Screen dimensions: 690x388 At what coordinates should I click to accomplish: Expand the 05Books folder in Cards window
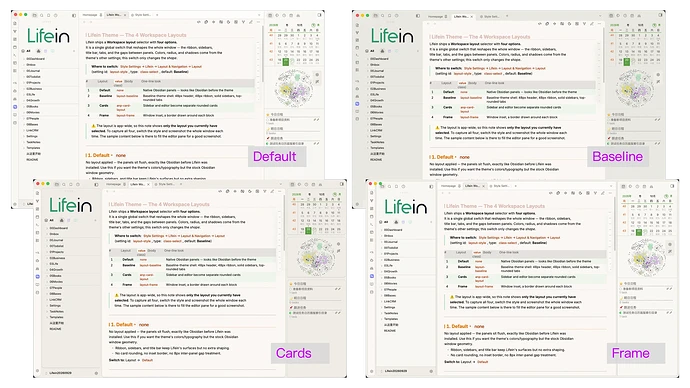pyautogui.click(x=55, y=276)
